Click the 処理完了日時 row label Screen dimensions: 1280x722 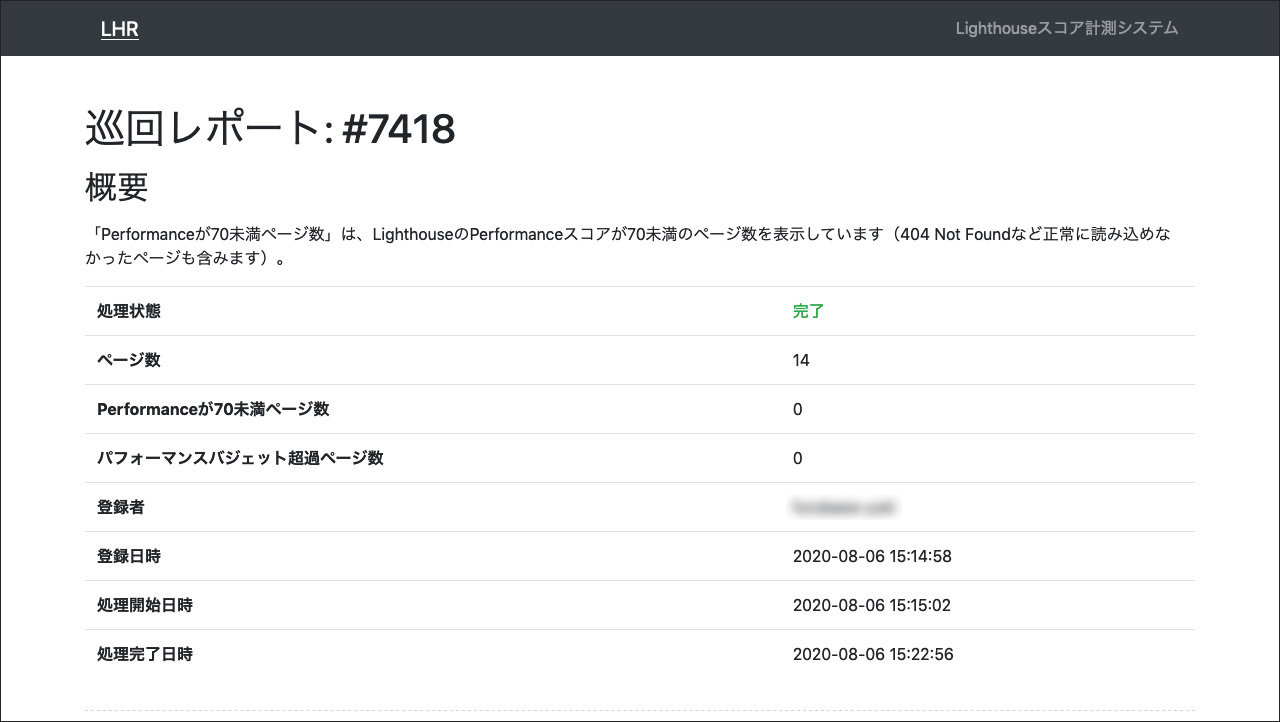[x=144, y=654]
